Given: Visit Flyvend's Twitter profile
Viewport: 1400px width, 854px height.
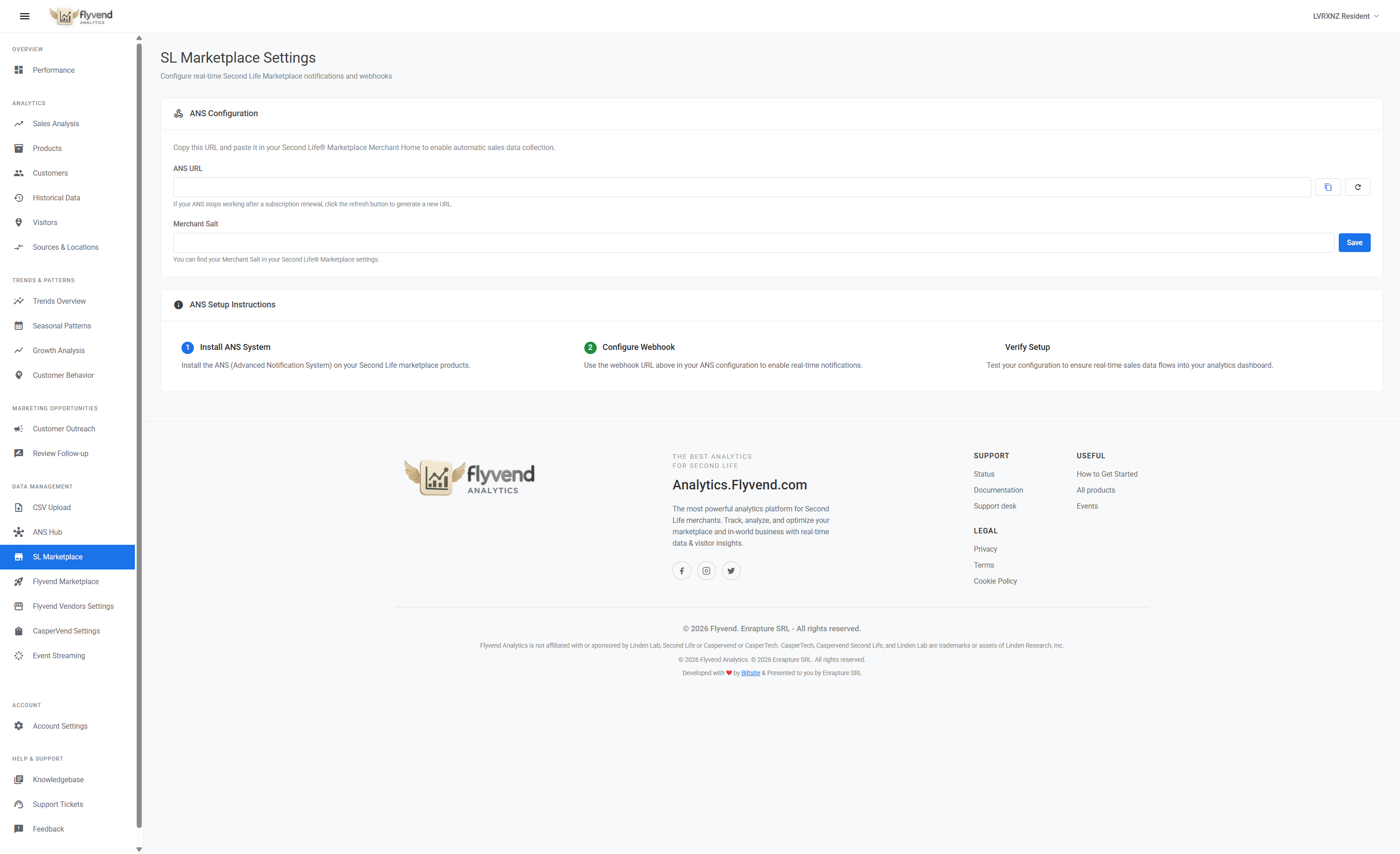Looking at the screenshot, I should point(731,570).
